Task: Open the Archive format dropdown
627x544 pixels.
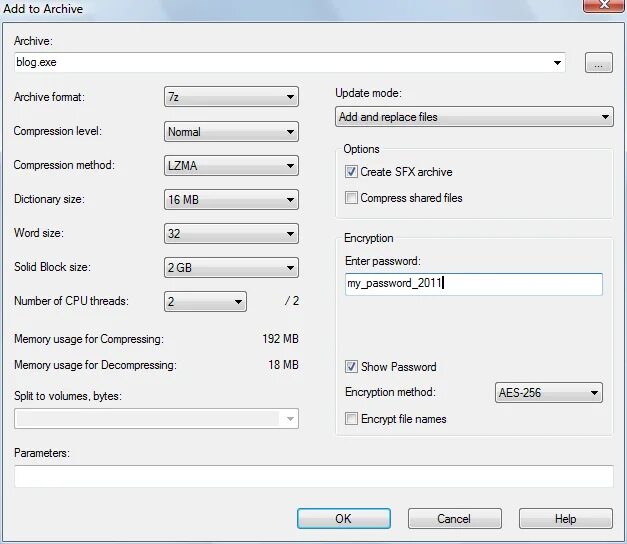Action: point(231,97)
